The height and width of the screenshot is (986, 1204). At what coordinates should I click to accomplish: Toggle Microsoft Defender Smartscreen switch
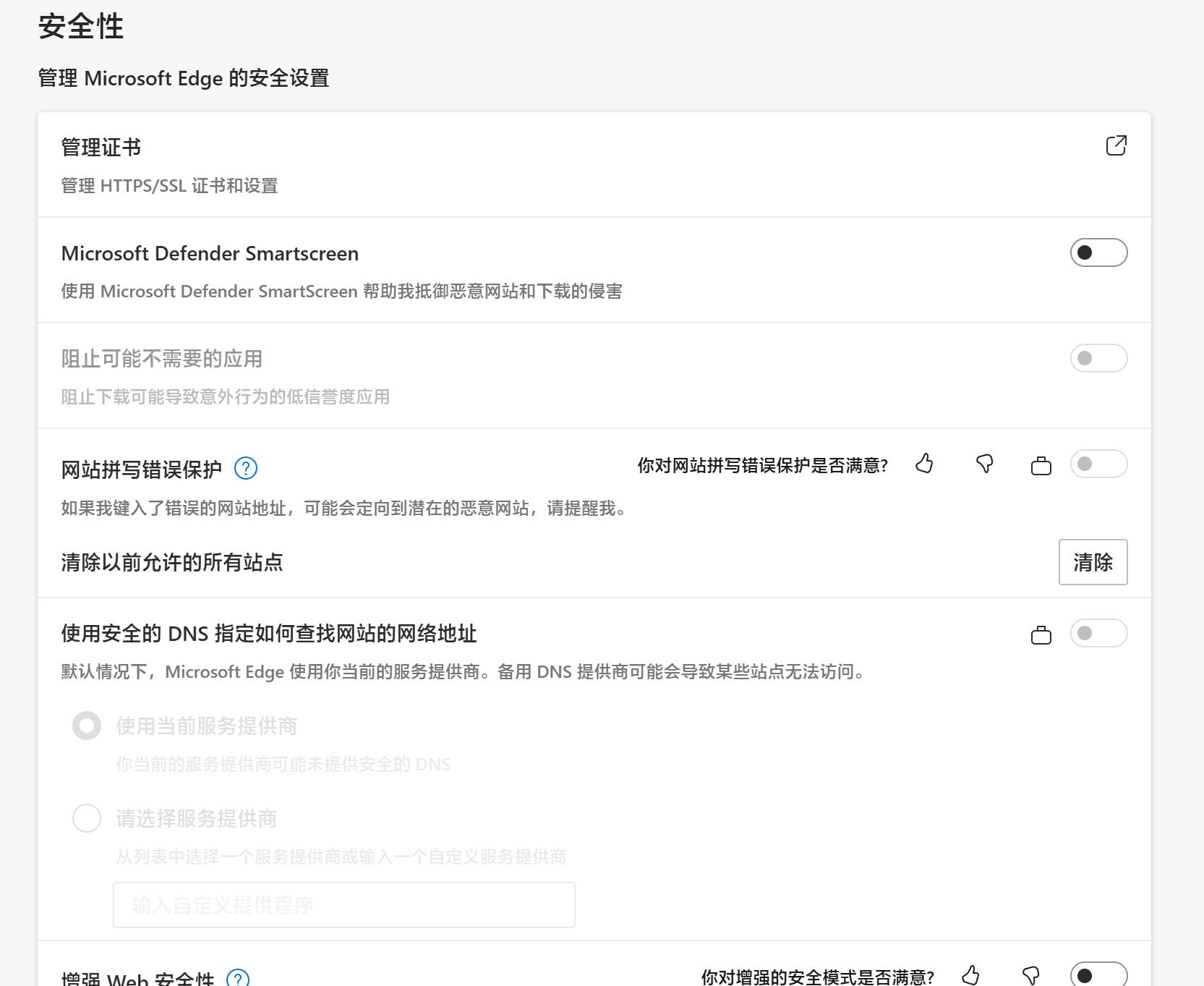click(1098, 252)
